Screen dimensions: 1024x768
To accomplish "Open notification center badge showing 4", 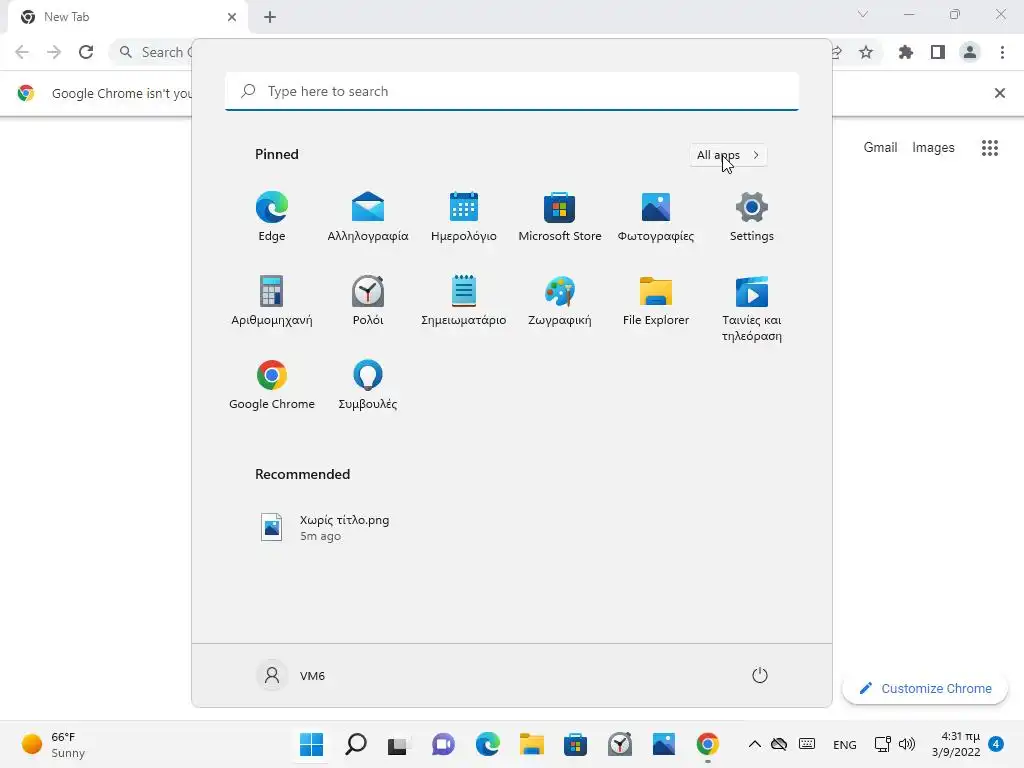I will (x=997, y=744).
